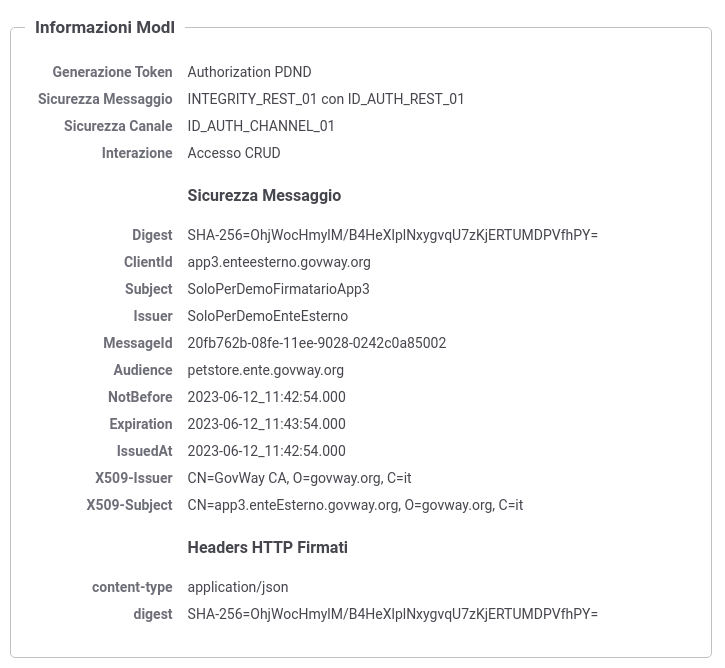
Task: Click the Informazioni ModI panel title
Action: 105,27
